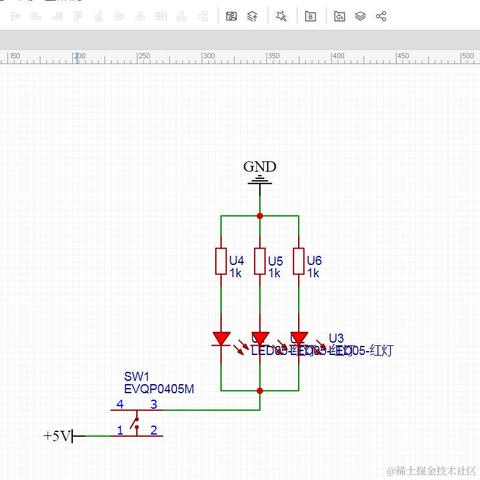Screen dimensions: 480x480
Task: Open the stacked layers icon in toolbar
Action: tap(360, 16)
